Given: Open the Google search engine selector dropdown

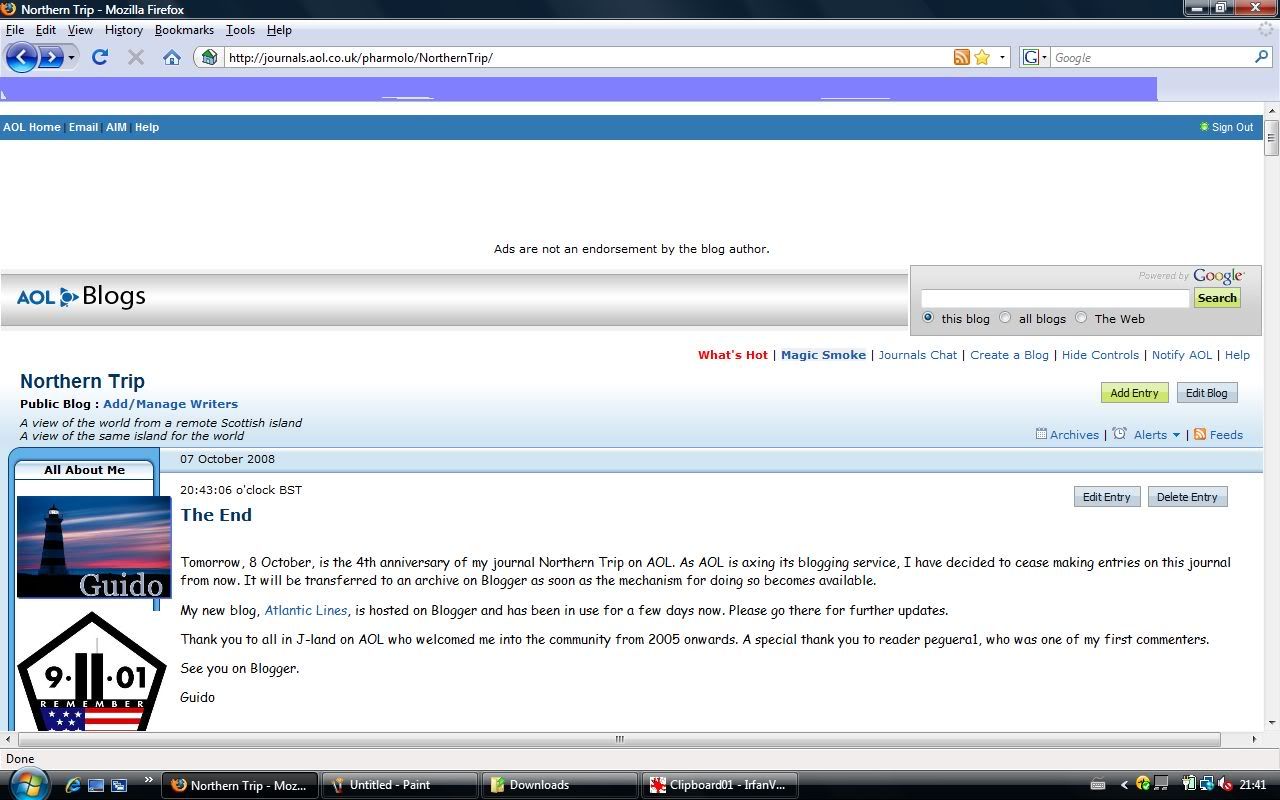Looking at the screenshot, I should click(x=1035, y=57).
